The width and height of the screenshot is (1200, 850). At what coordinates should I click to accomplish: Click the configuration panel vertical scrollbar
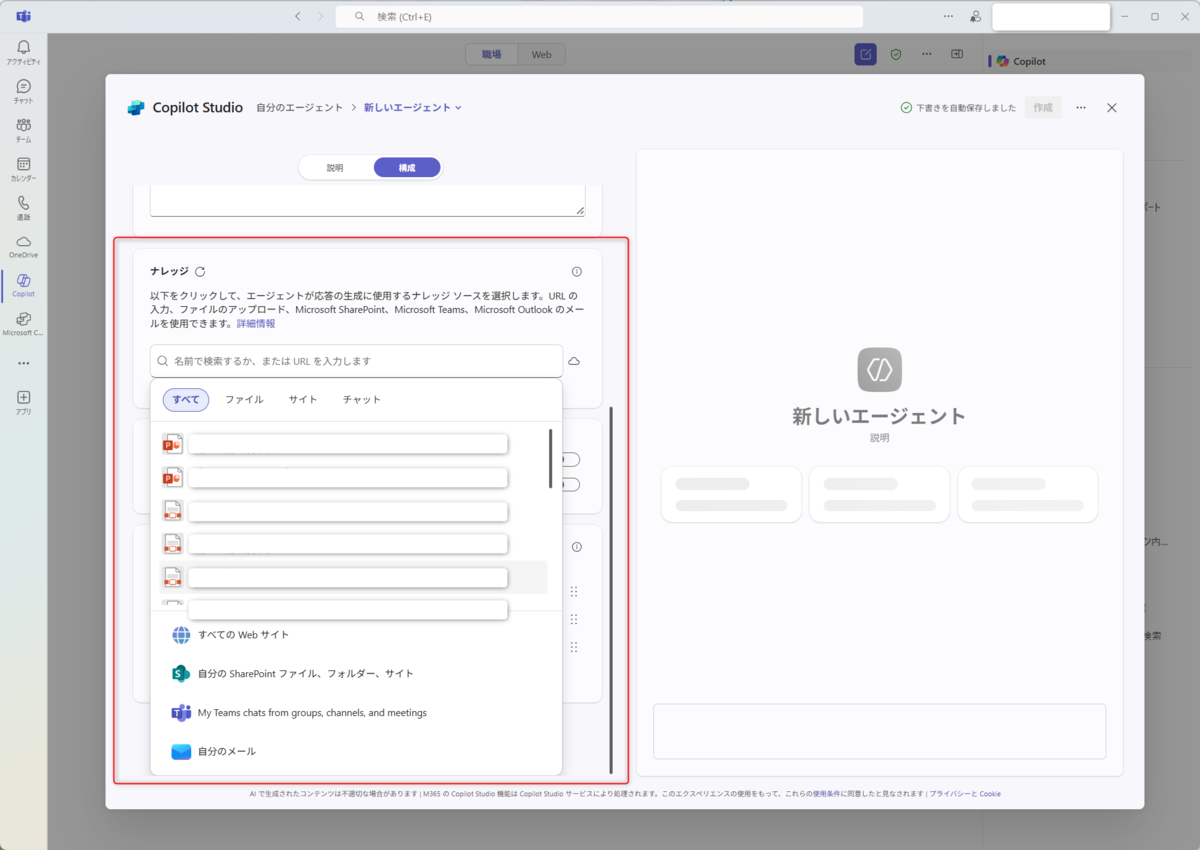point(611,590)
